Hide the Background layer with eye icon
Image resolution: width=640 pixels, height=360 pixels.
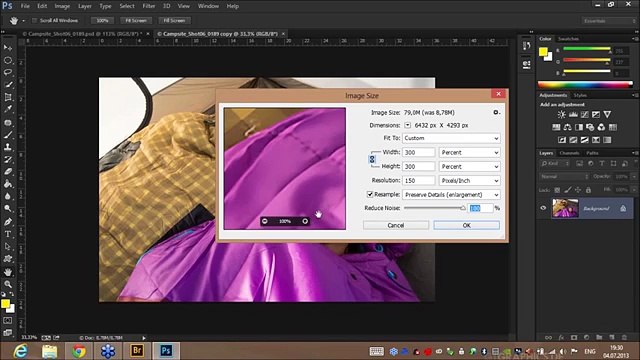543,208
